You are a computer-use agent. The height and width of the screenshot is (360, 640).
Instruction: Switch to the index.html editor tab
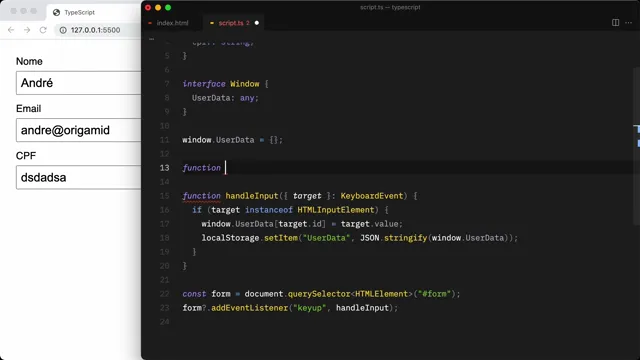pyautogui.click(x=172, y=23)
